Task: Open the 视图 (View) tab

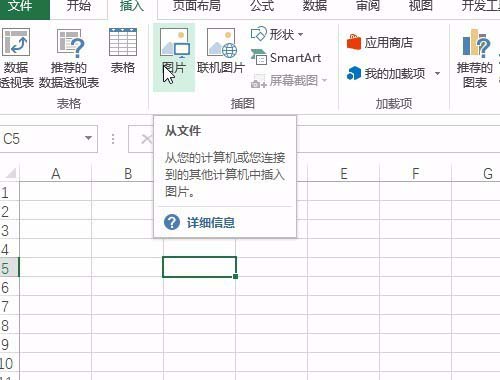Action: tap(421, 7)
